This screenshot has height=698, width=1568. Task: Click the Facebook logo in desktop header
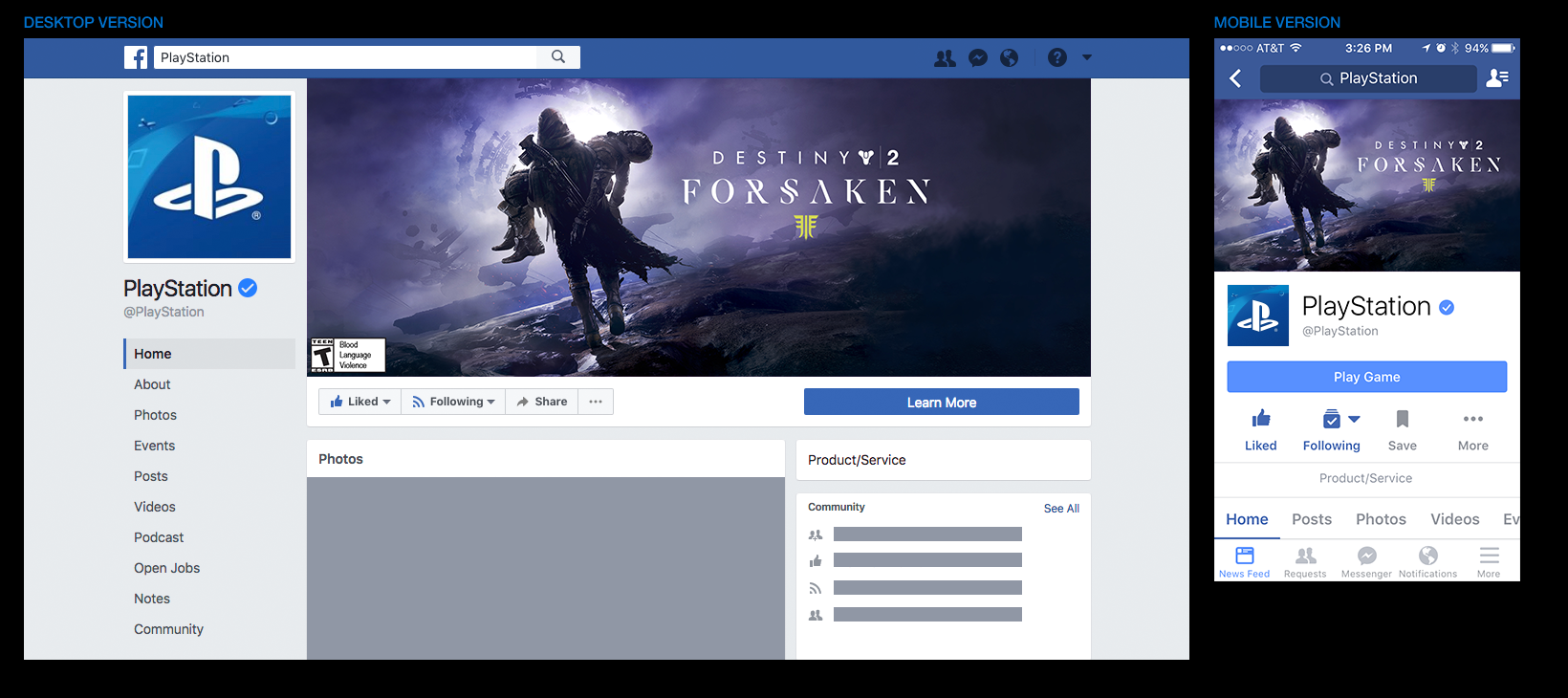pyautogui.click(x=136, y=57)
